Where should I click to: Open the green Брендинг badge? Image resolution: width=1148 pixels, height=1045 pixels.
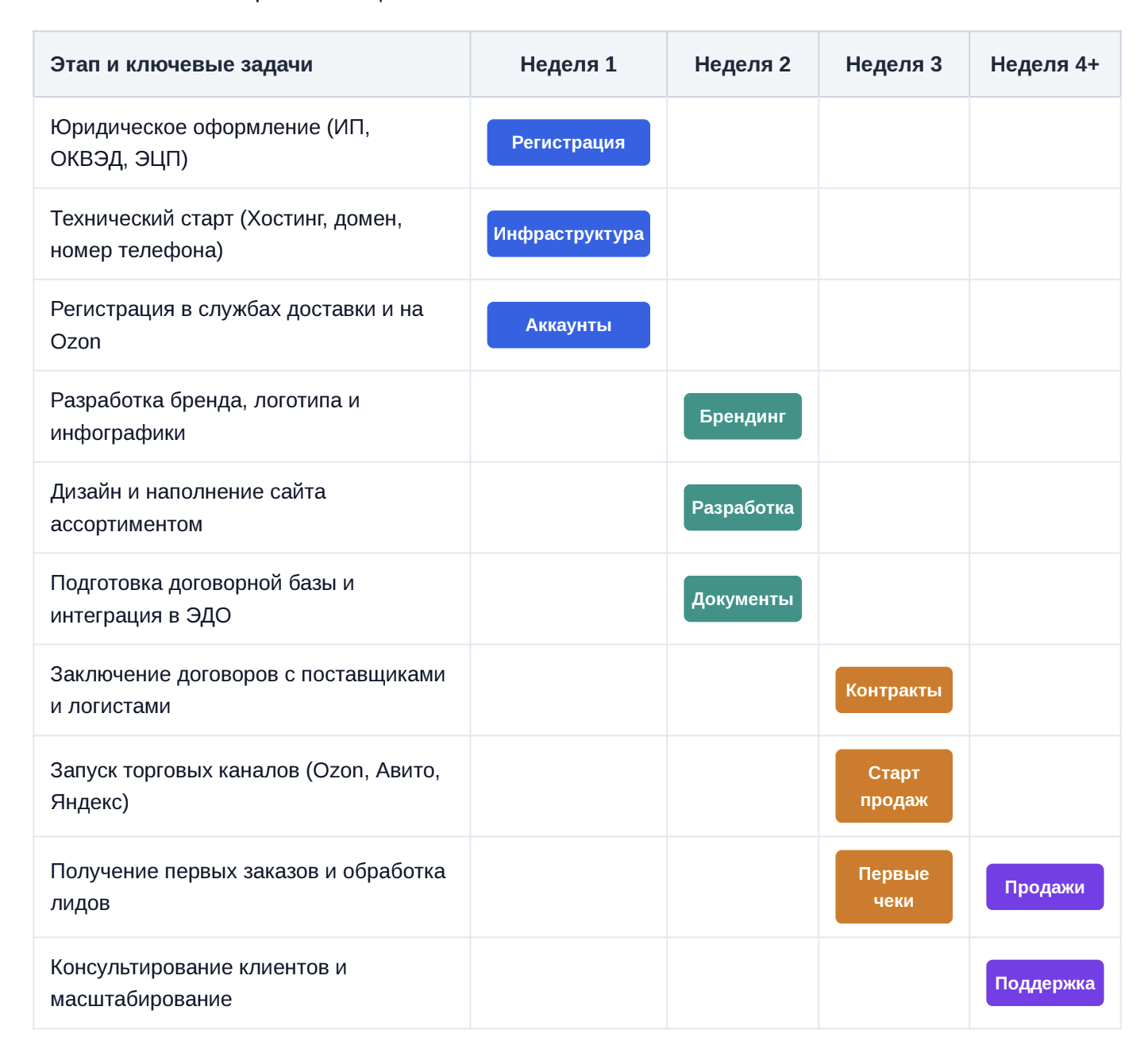click(742, 417)
